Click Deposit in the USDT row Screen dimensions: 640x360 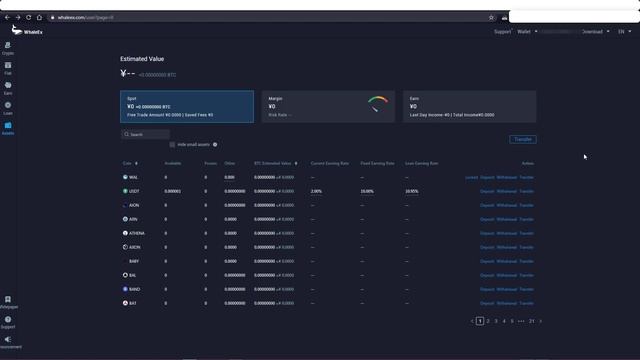click(487, 191)
